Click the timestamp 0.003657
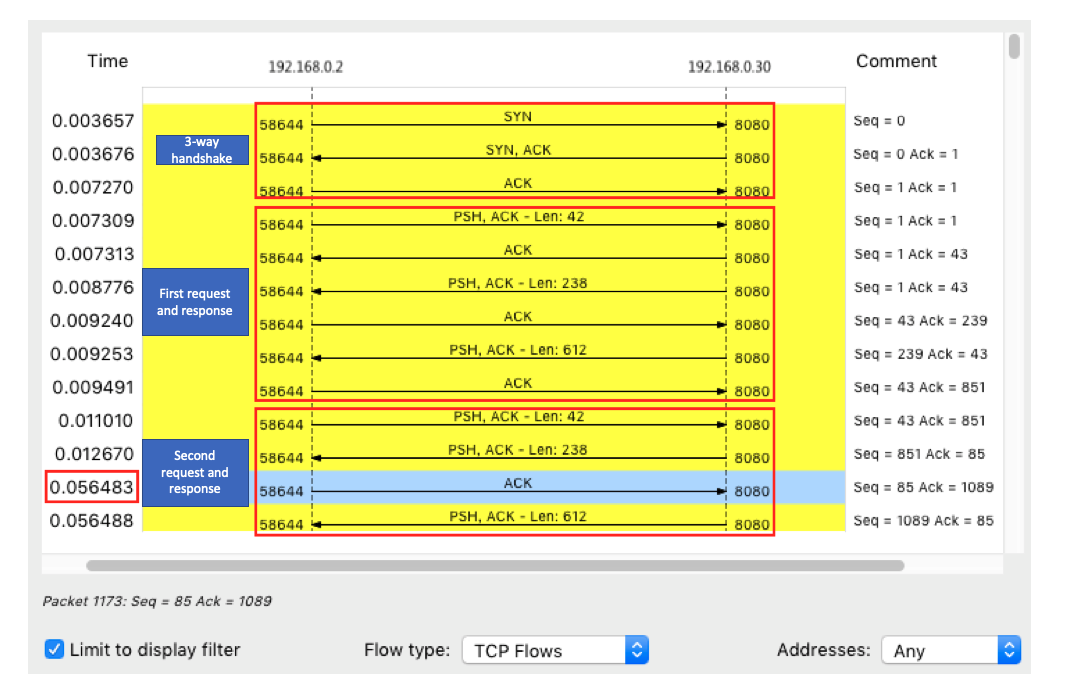 [93, 121]
